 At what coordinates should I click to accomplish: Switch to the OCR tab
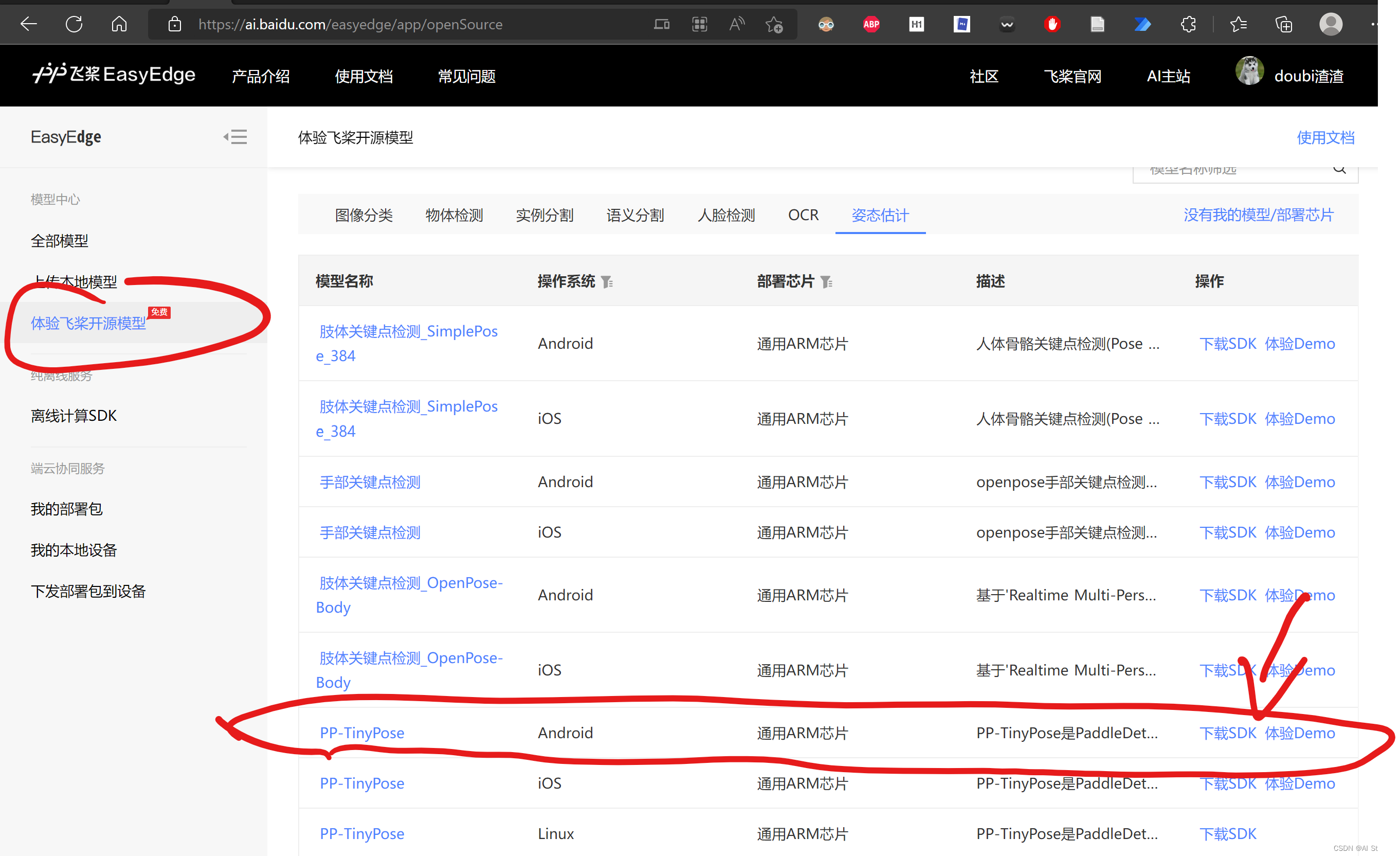tap(803, 215)
